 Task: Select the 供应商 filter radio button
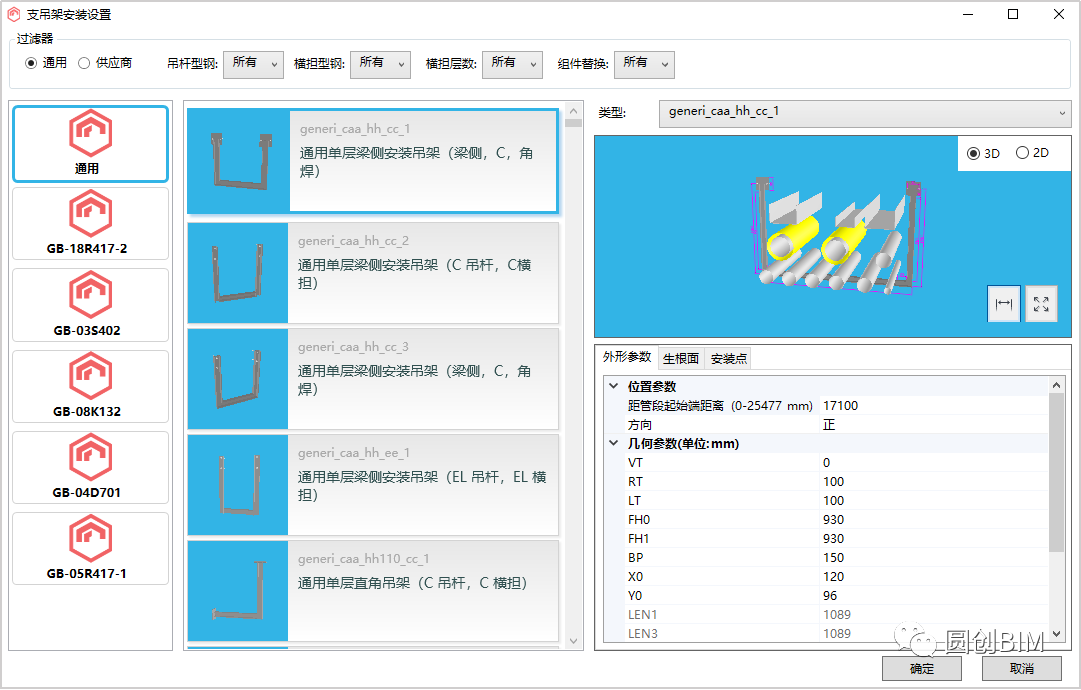tap(84, 63)
